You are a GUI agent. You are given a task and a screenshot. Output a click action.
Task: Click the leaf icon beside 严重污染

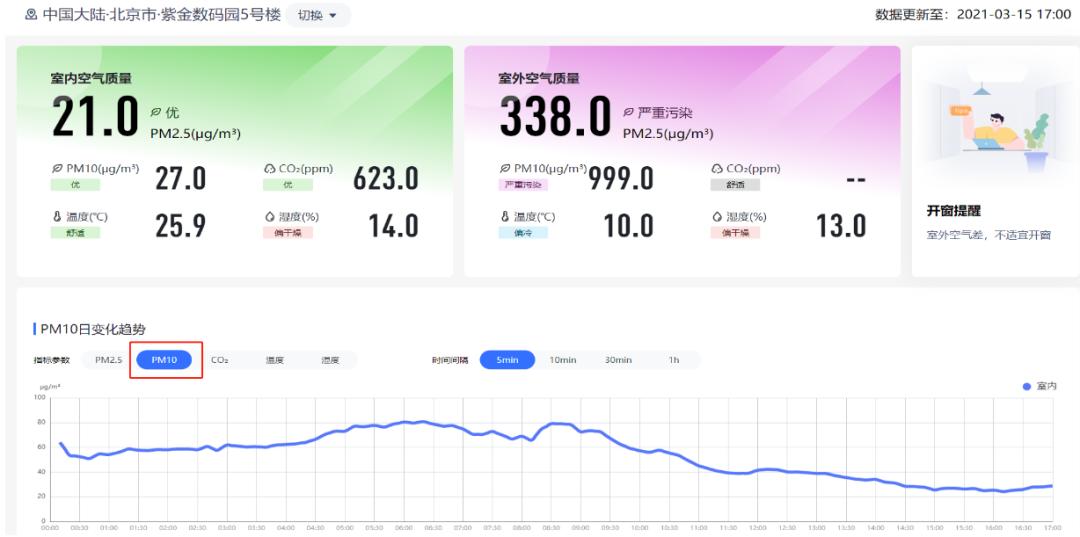628,112
